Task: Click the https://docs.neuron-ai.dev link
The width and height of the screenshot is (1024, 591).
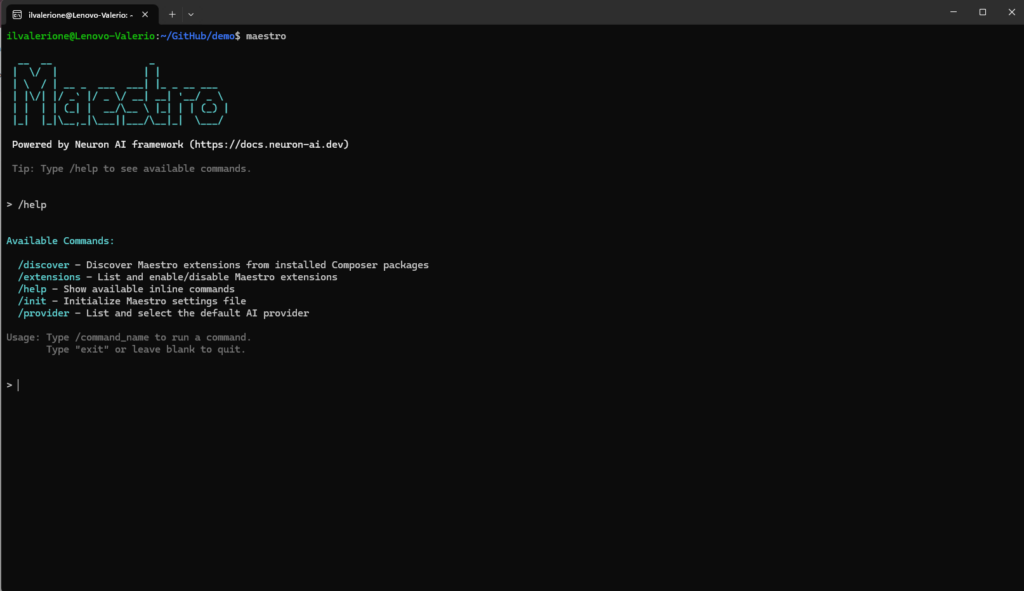Action: tap(269, 144)
